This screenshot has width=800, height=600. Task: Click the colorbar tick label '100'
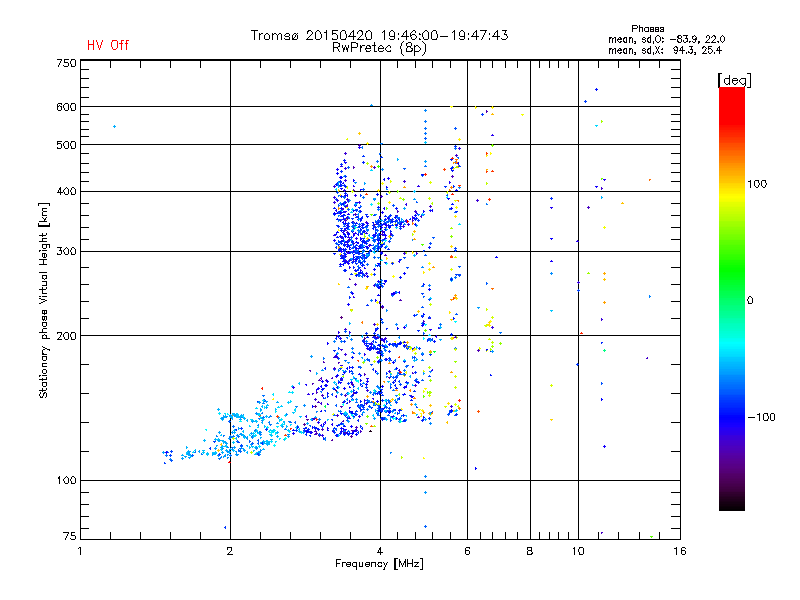(x=757, y=184)
